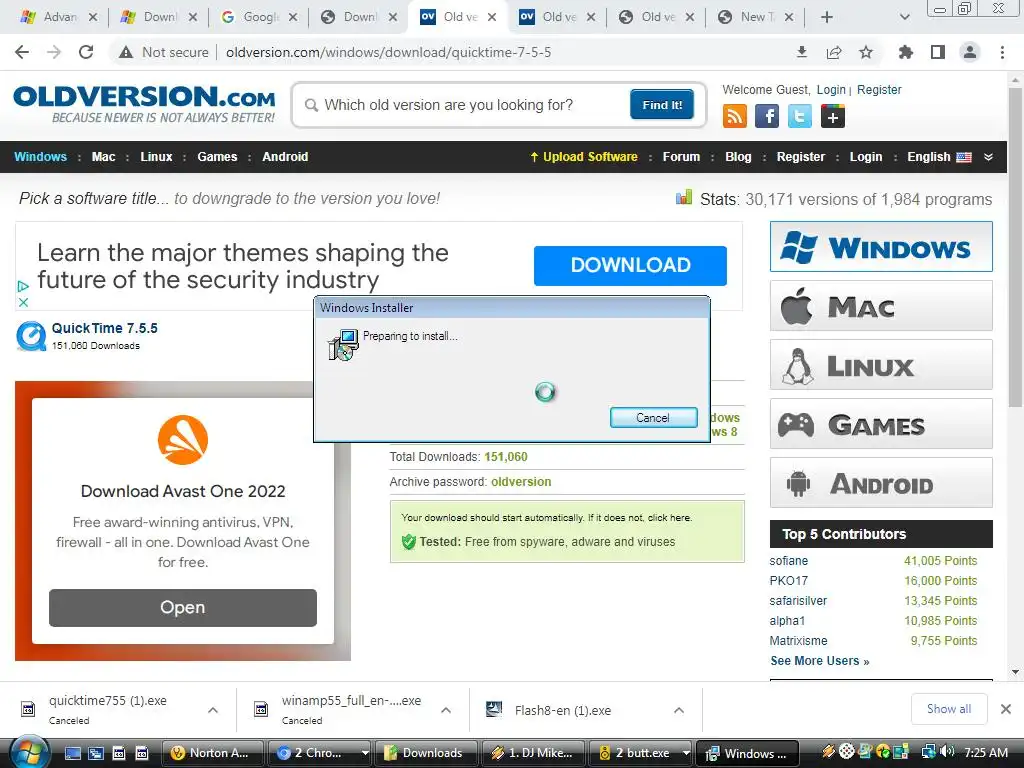Screen dimensions: 1024x768
Task: Open OldVersion Facebook page icon
Action: coord(767,117)
